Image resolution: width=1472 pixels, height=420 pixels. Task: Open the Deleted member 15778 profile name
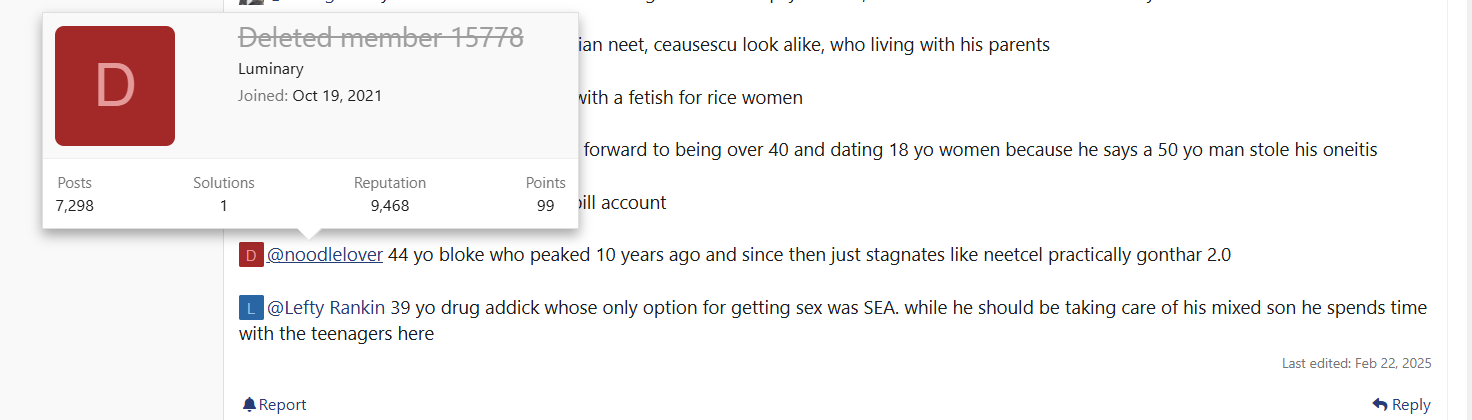pyautogui.click(x=381, y=38)
